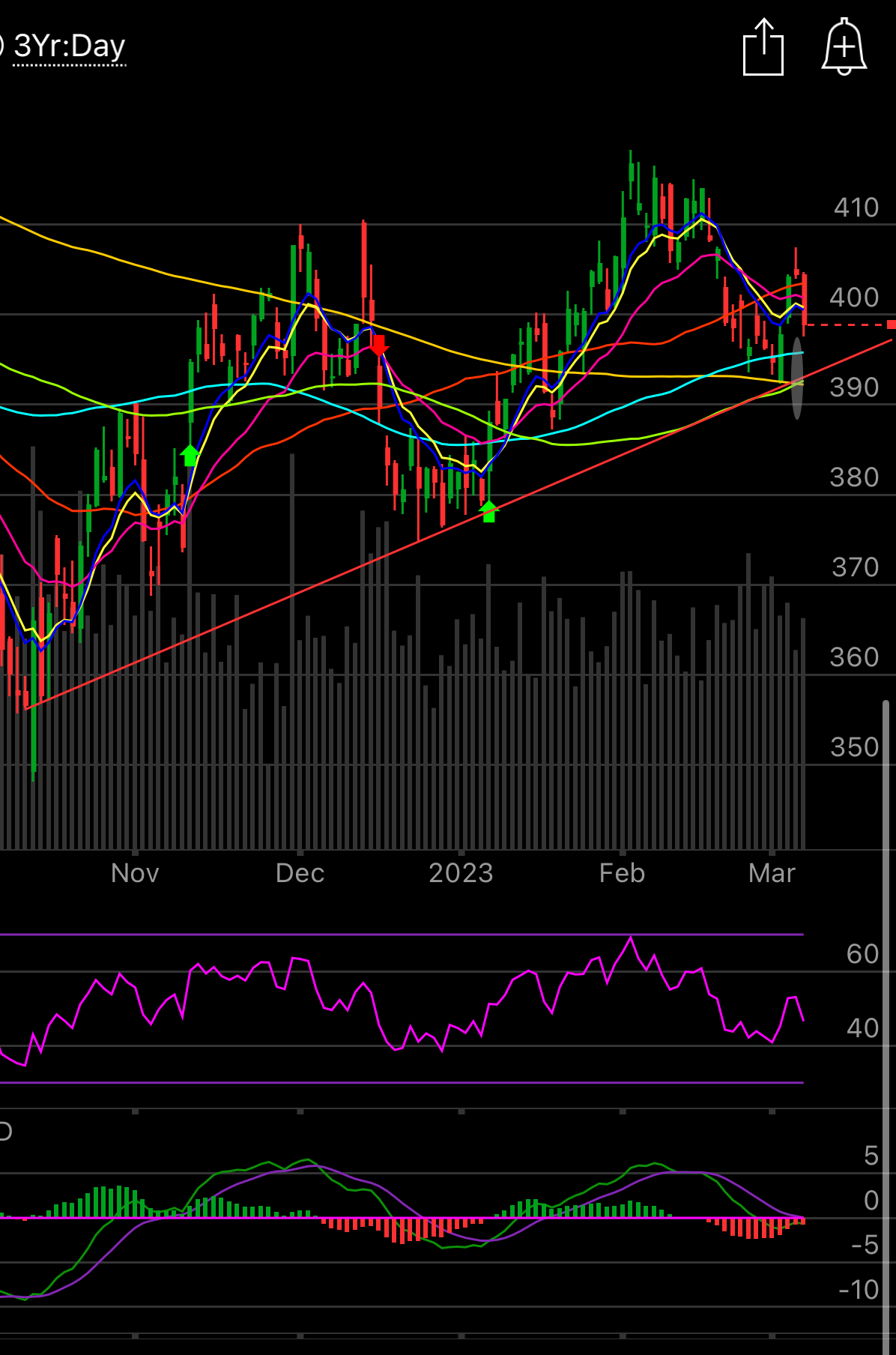This screenshot has width=896, height=1355.
Task: Tap the Feb date label
Action: pos(622,873)
